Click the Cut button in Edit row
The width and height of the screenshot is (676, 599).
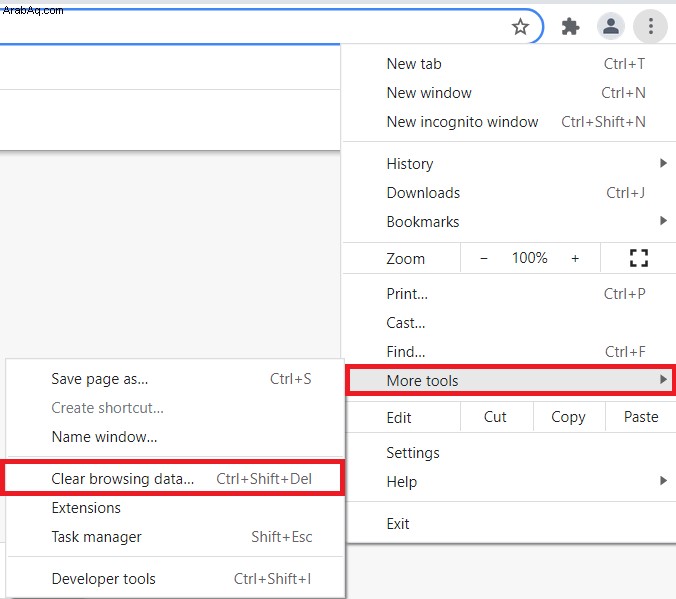tap(495, 417)
